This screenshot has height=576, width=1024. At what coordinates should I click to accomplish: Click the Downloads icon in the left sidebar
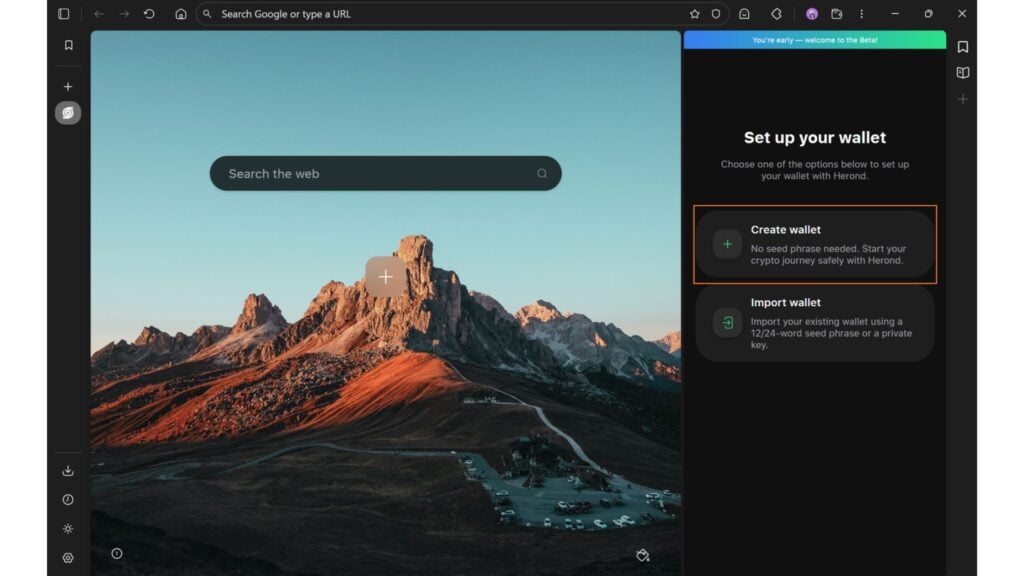coord(68,470)
